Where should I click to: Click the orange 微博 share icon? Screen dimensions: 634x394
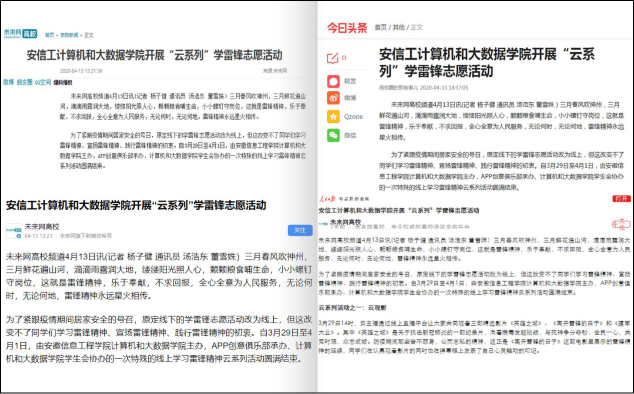tap(334, 98)
